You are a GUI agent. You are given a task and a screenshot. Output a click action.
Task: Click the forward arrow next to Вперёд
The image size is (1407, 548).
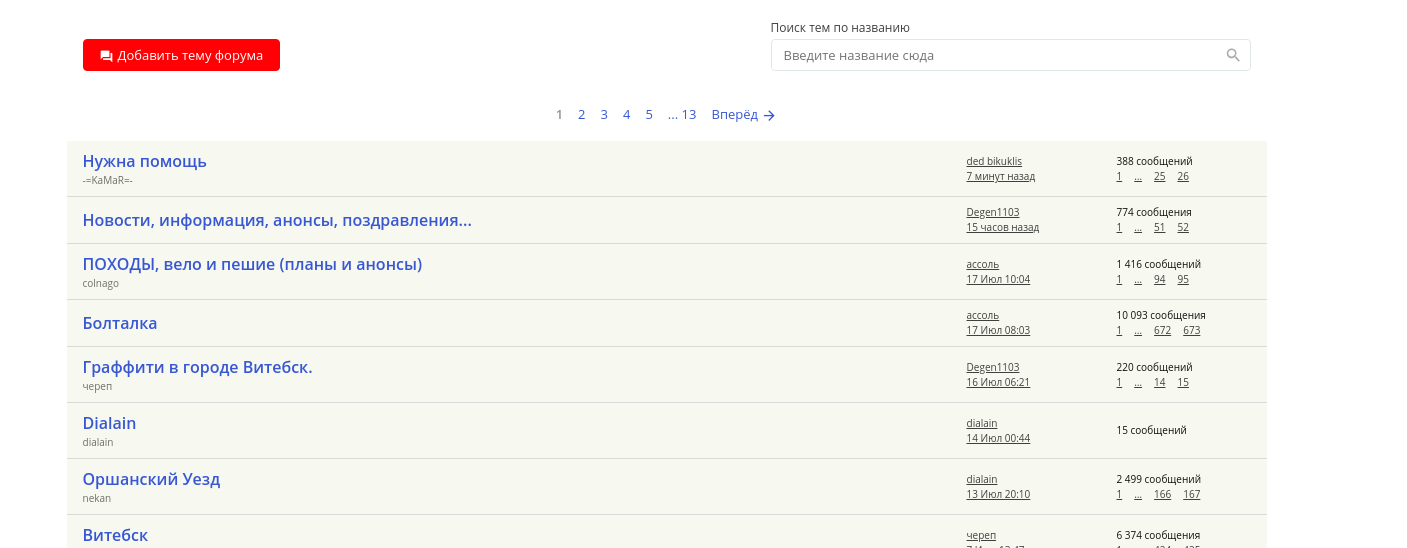point(769,115)
